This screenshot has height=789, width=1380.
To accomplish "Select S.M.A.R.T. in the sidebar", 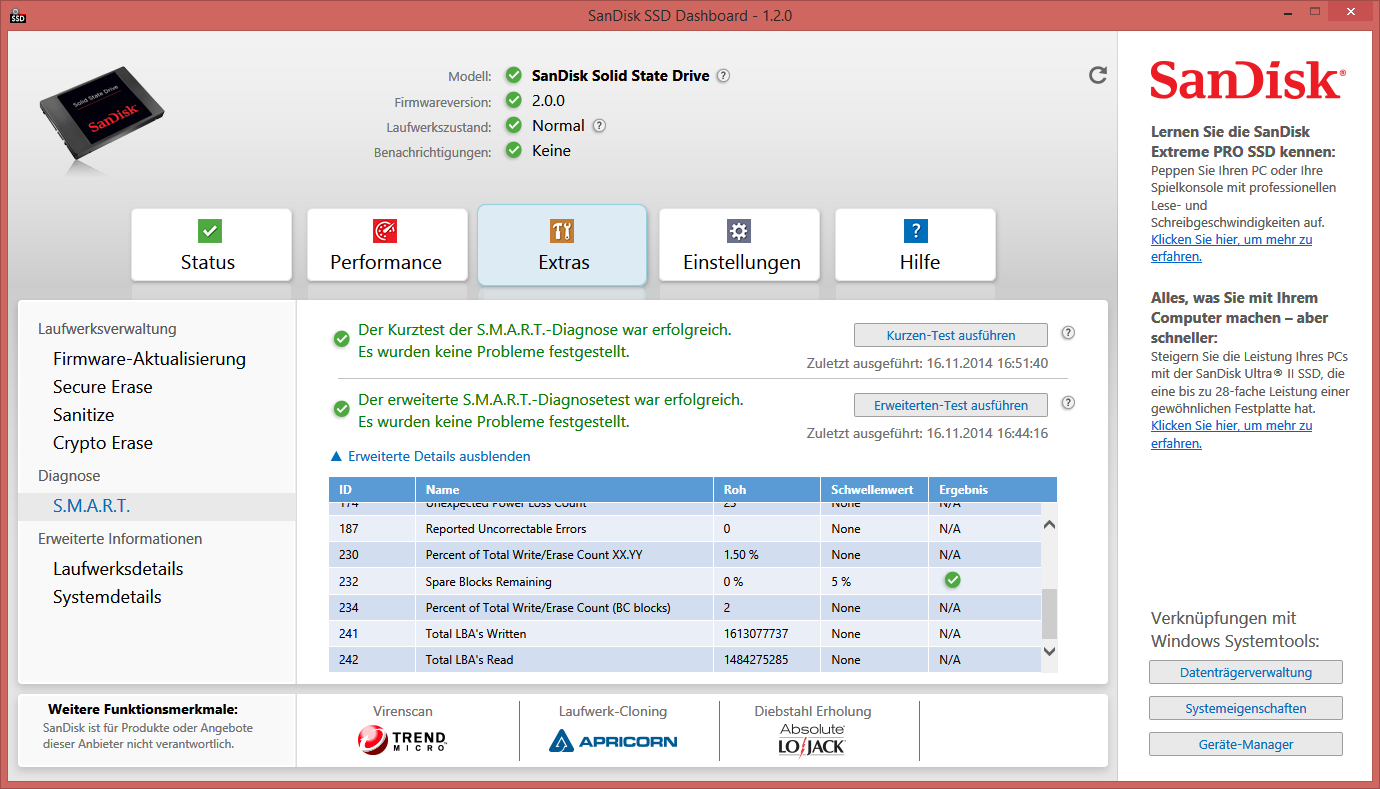I will tap(157, 506).
